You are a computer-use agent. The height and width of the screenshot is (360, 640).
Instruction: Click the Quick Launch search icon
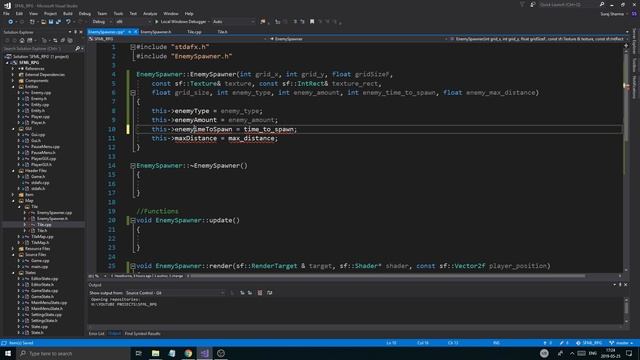click(602, 4)
